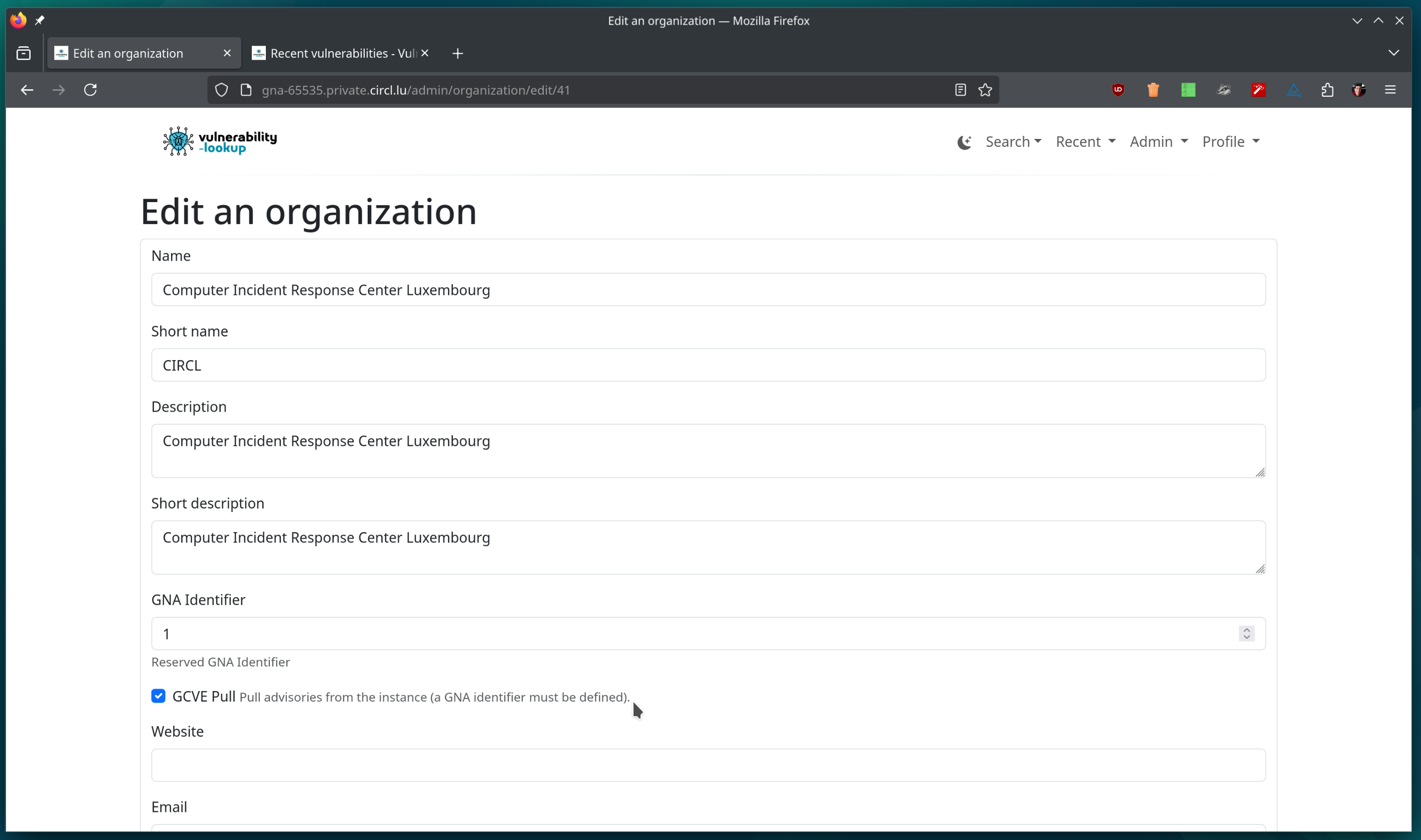The image size is (1421, 840).
Task: Expand the Recent dropdown
Action: 1085,141
